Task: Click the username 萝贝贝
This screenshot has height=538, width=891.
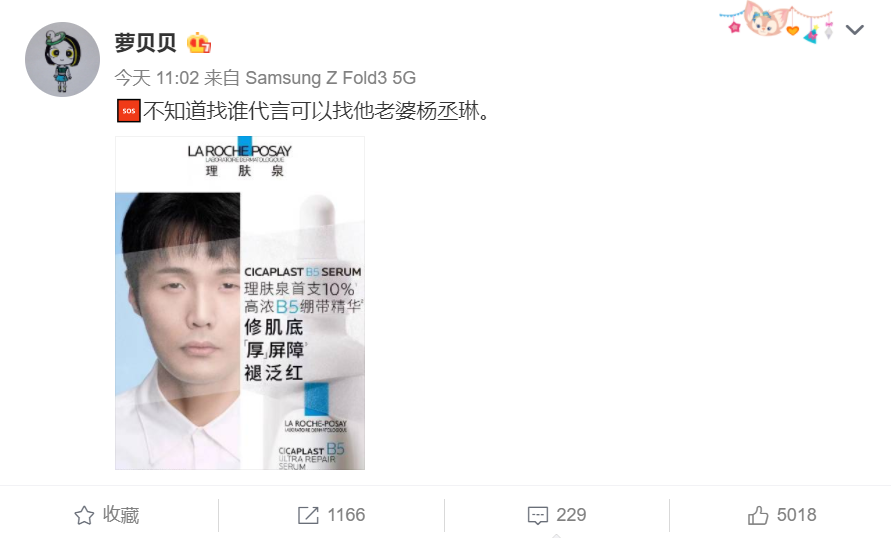Action: (145, 43)
